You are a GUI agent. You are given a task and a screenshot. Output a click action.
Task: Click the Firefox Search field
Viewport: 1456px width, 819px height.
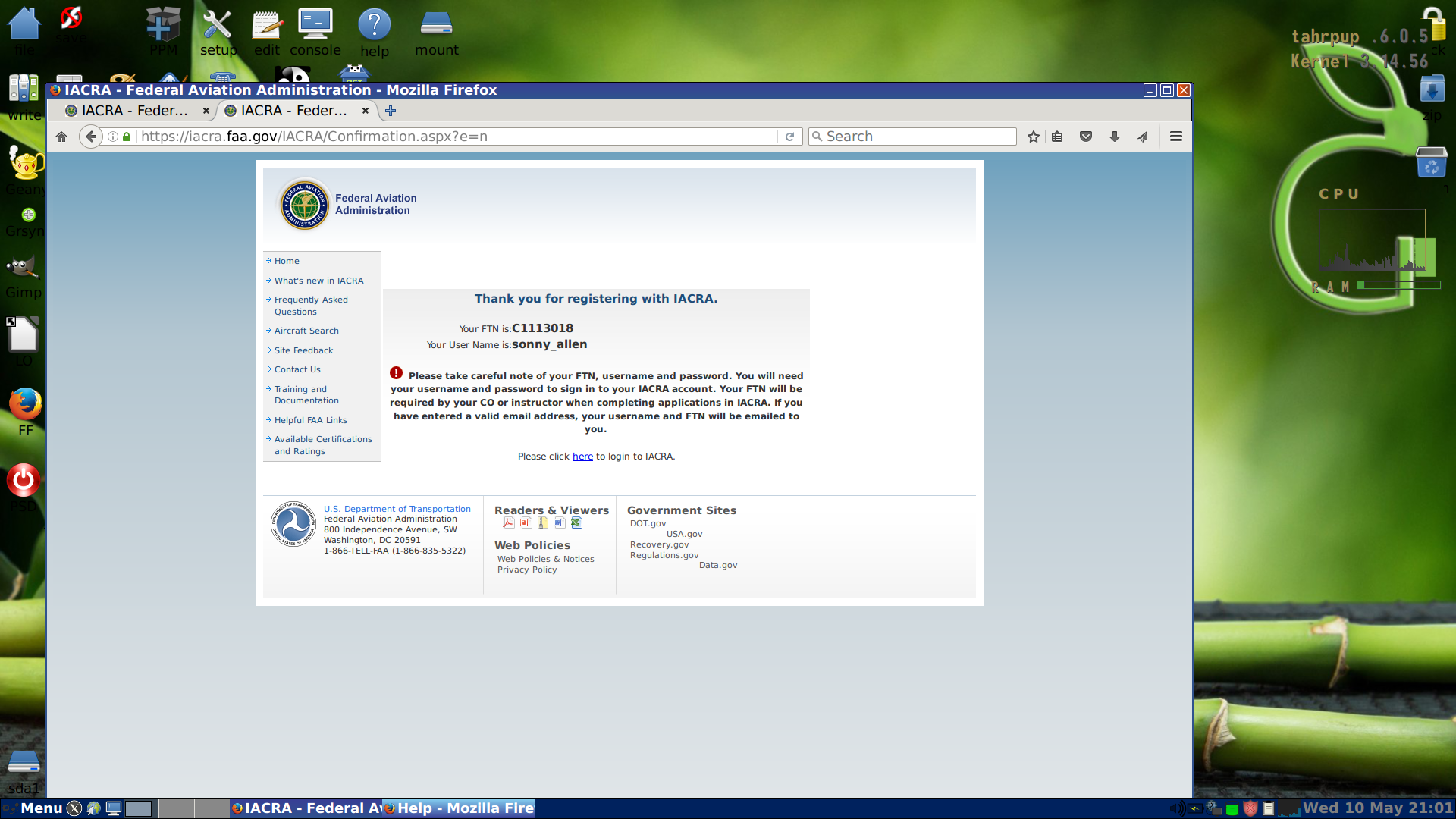click(912, 136)
